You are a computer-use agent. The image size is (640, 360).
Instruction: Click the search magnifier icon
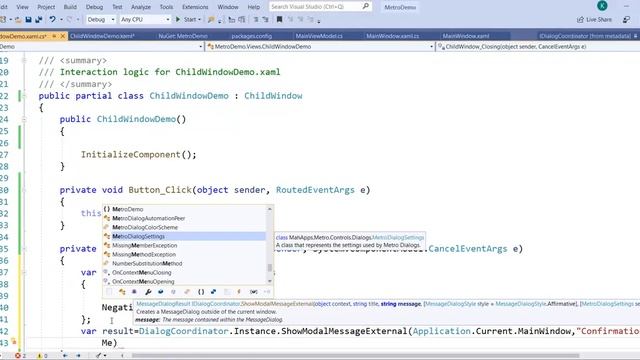(365, 7)
